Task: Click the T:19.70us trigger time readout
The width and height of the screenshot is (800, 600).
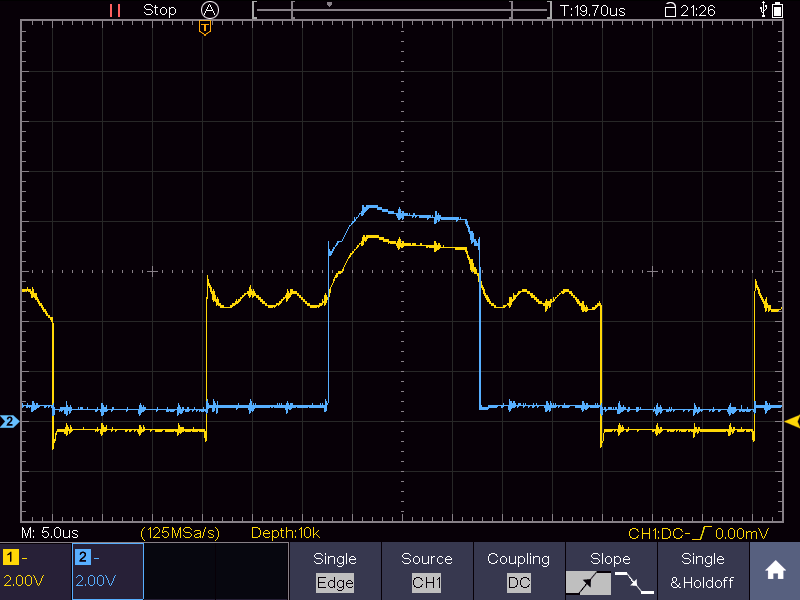Action: 592,10
